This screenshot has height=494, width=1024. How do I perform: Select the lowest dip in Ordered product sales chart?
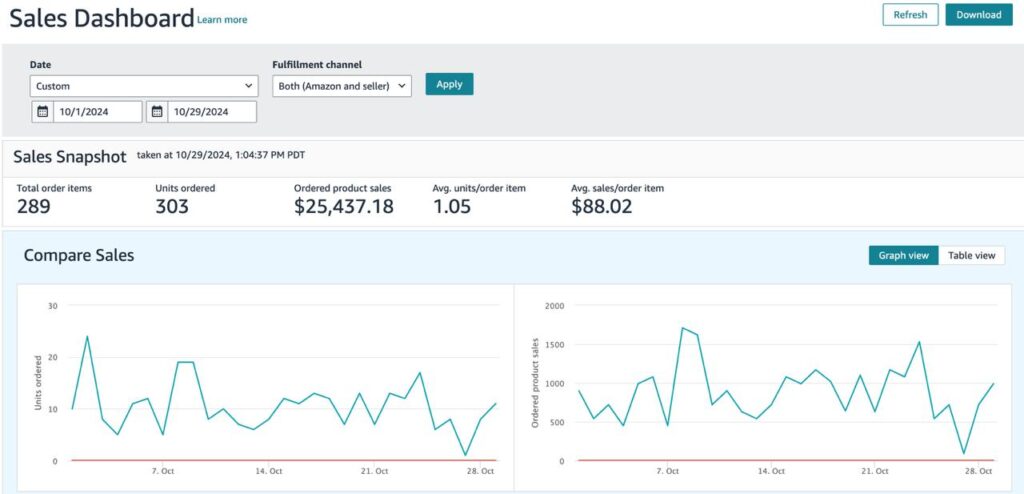[964, 453]
